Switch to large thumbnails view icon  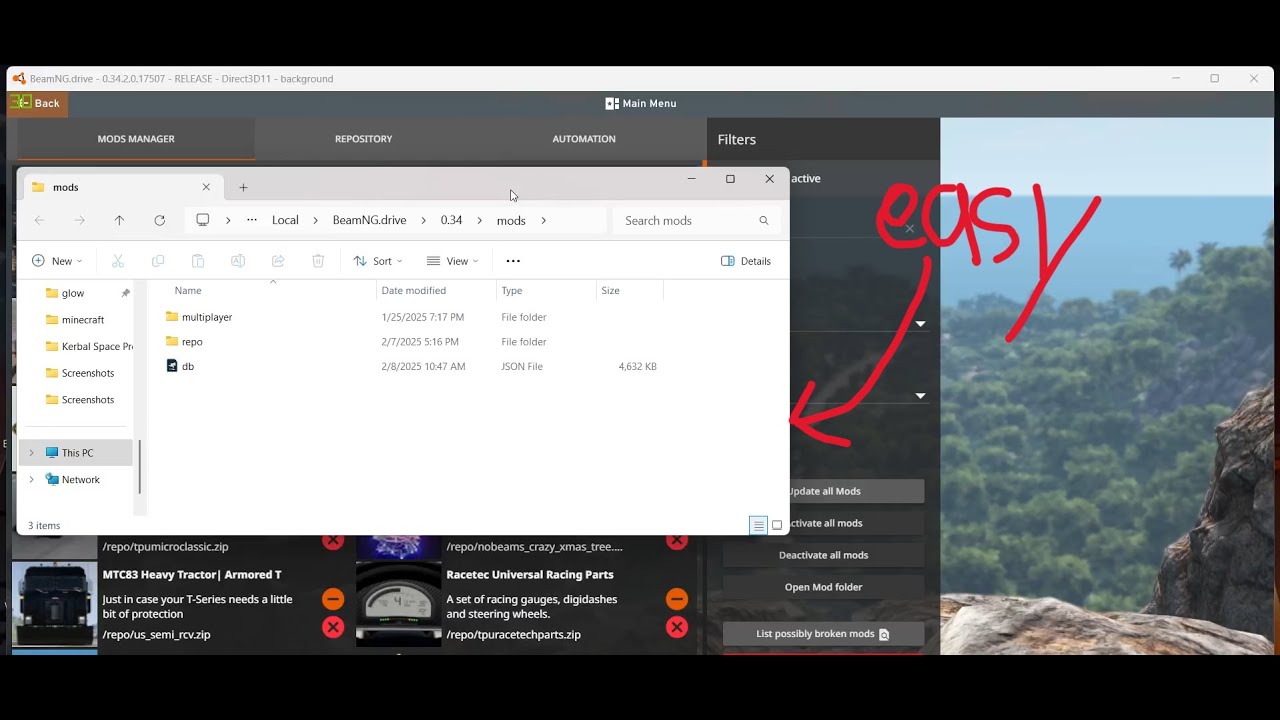[777, 525]
